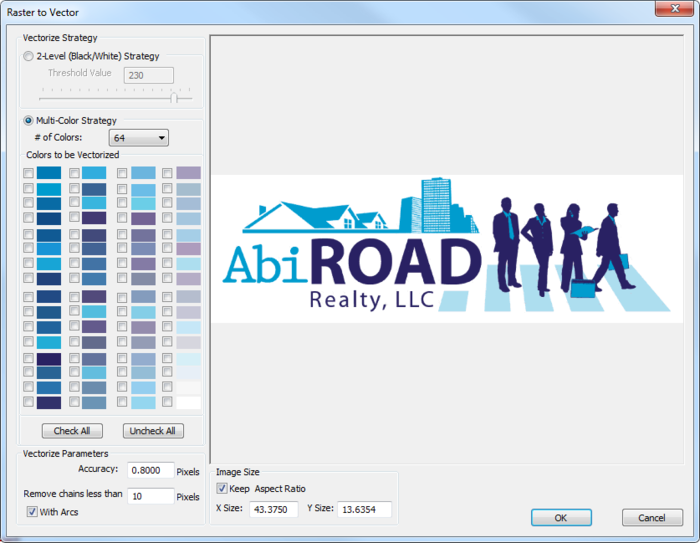Tick the checkbox beside the pure white swatch
This screenshot has height=543, width=700.
point(167,402)
